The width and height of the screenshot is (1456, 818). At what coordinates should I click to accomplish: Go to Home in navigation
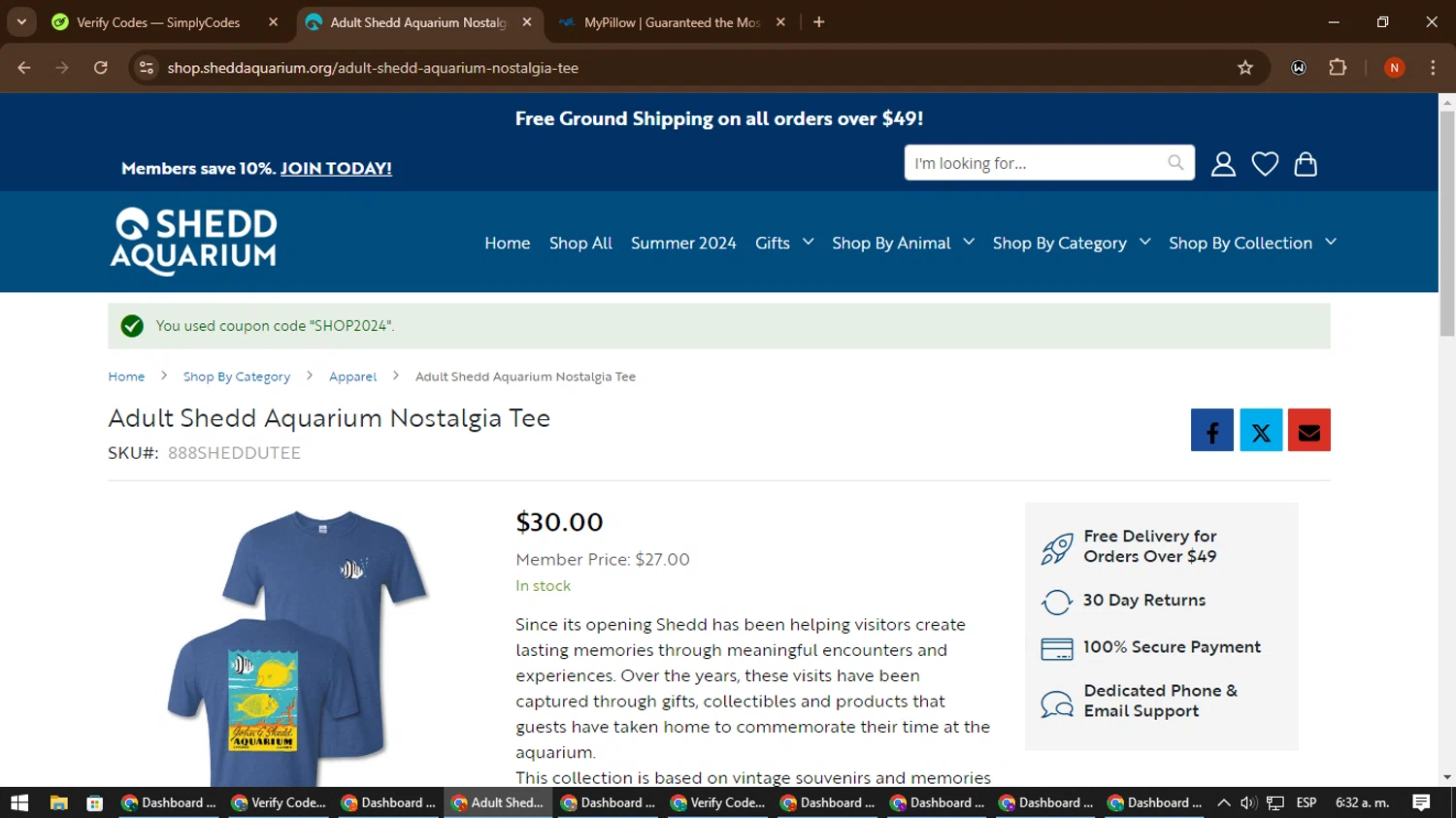coord(508,243)
